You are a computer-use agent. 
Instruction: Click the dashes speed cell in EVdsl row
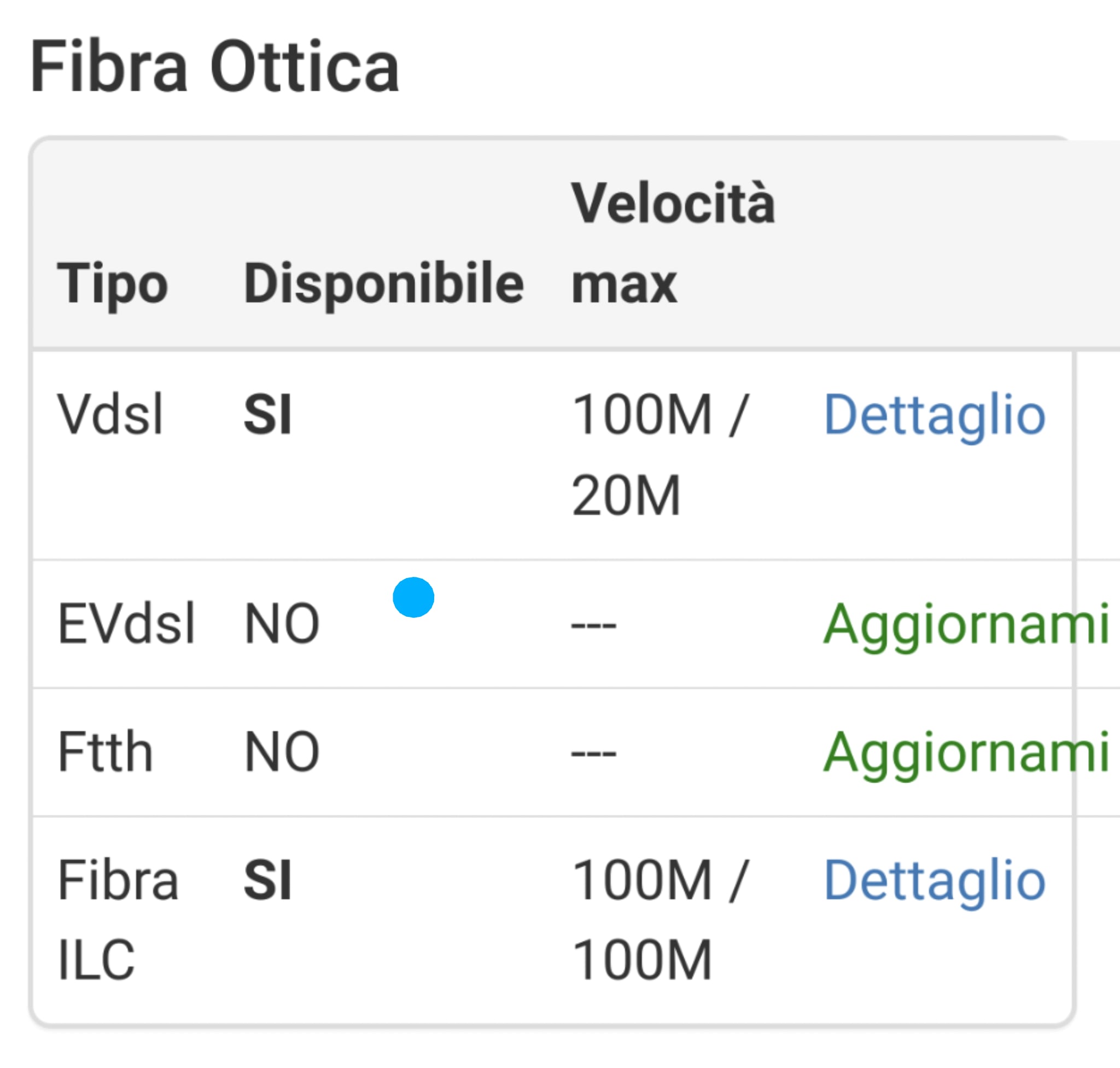tap(593, 626)
